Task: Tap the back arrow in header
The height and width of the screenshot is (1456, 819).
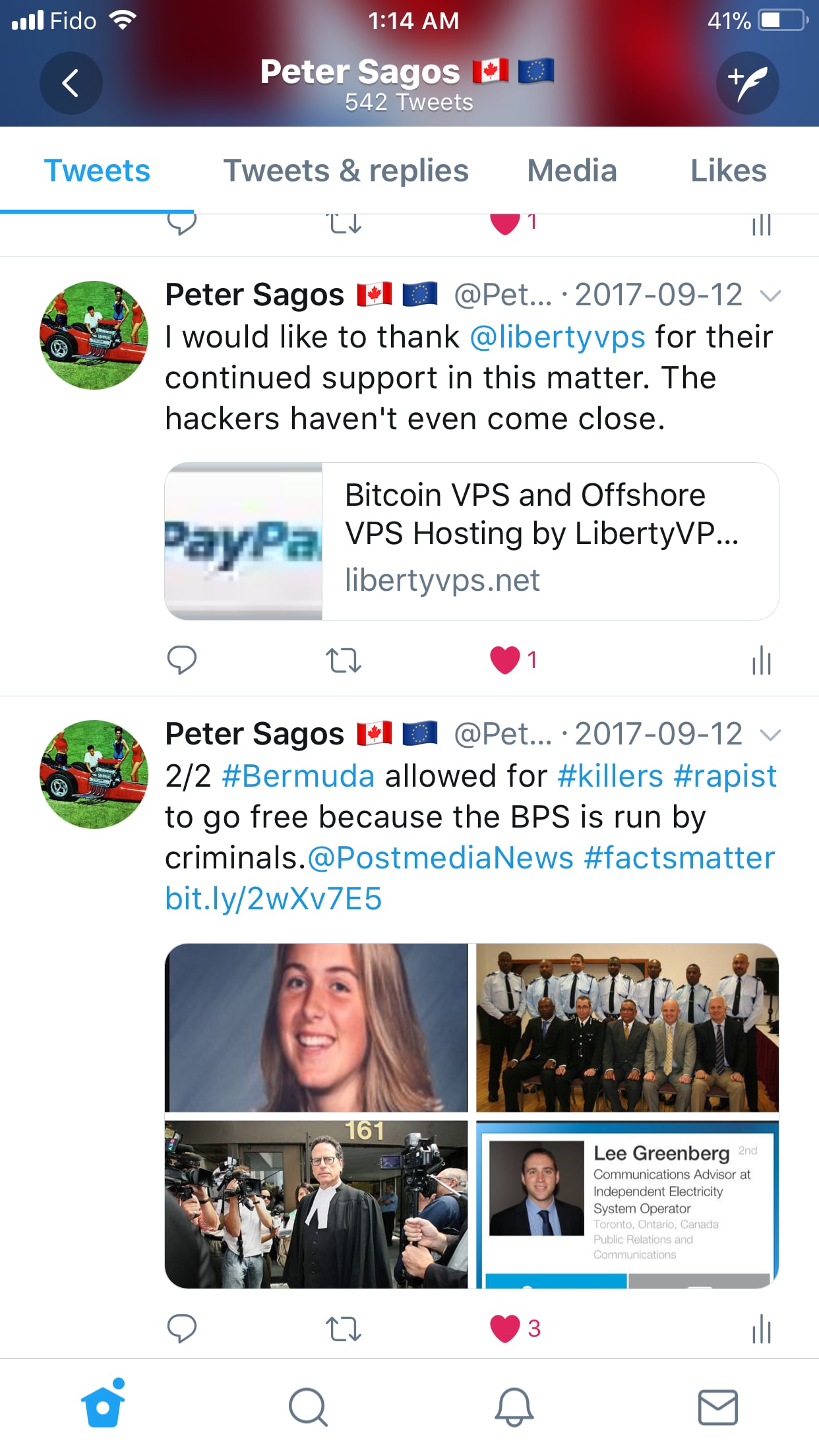Action: pos(71,83)
